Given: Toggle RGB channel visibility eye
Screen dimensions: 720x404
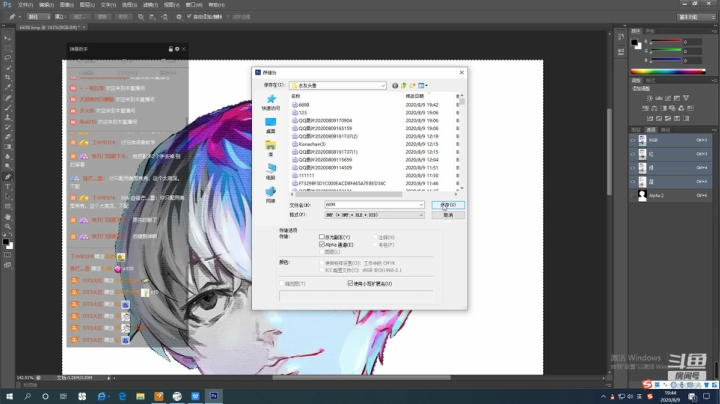Looking at the screenshot, I should coord(633,140).
